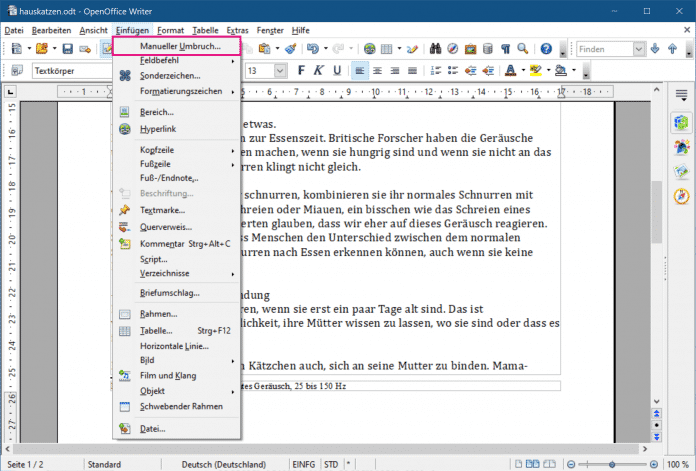Open the font size dropdown
696x471 pixels.
[x=280, y=71]
